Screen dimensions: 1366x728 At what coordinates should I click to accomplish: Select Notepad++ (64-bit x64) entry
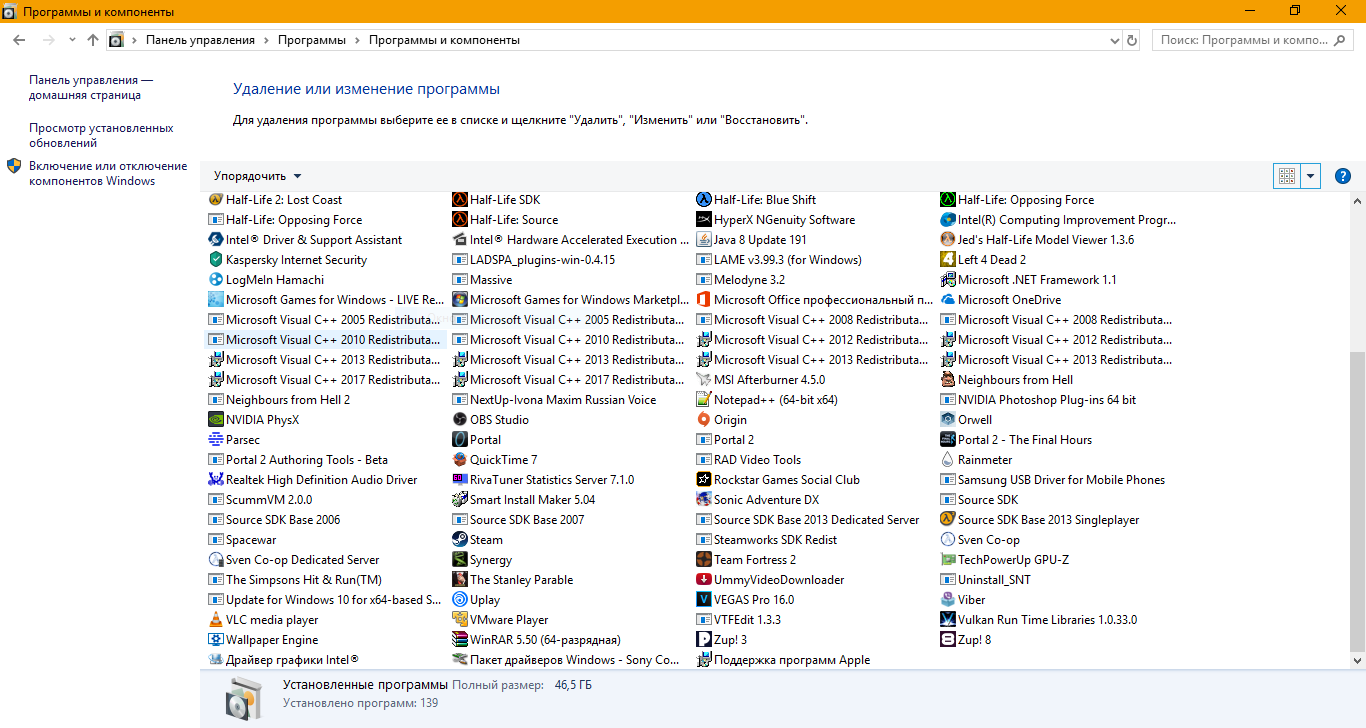pos(767,400)
